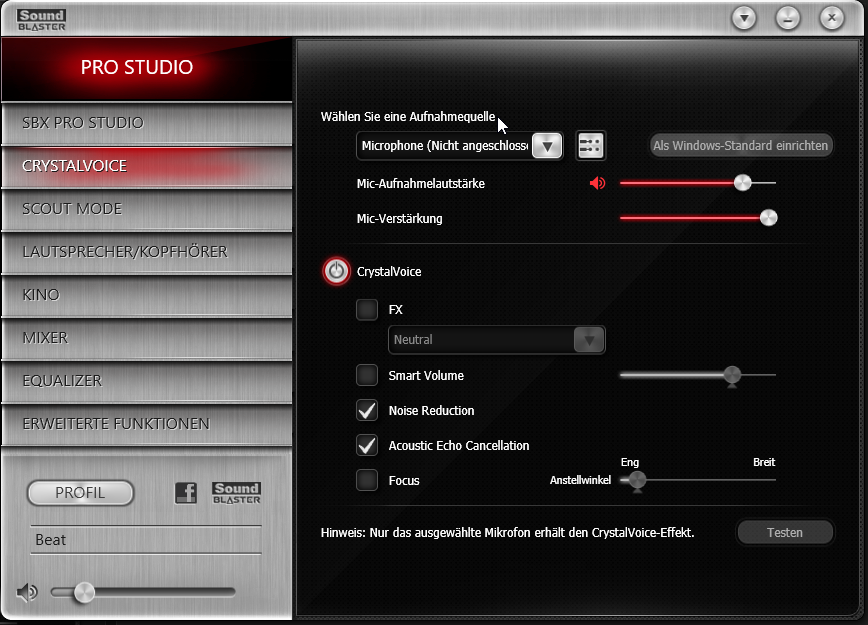Click the Sound Blaster logo in title bar

[42, 20]
